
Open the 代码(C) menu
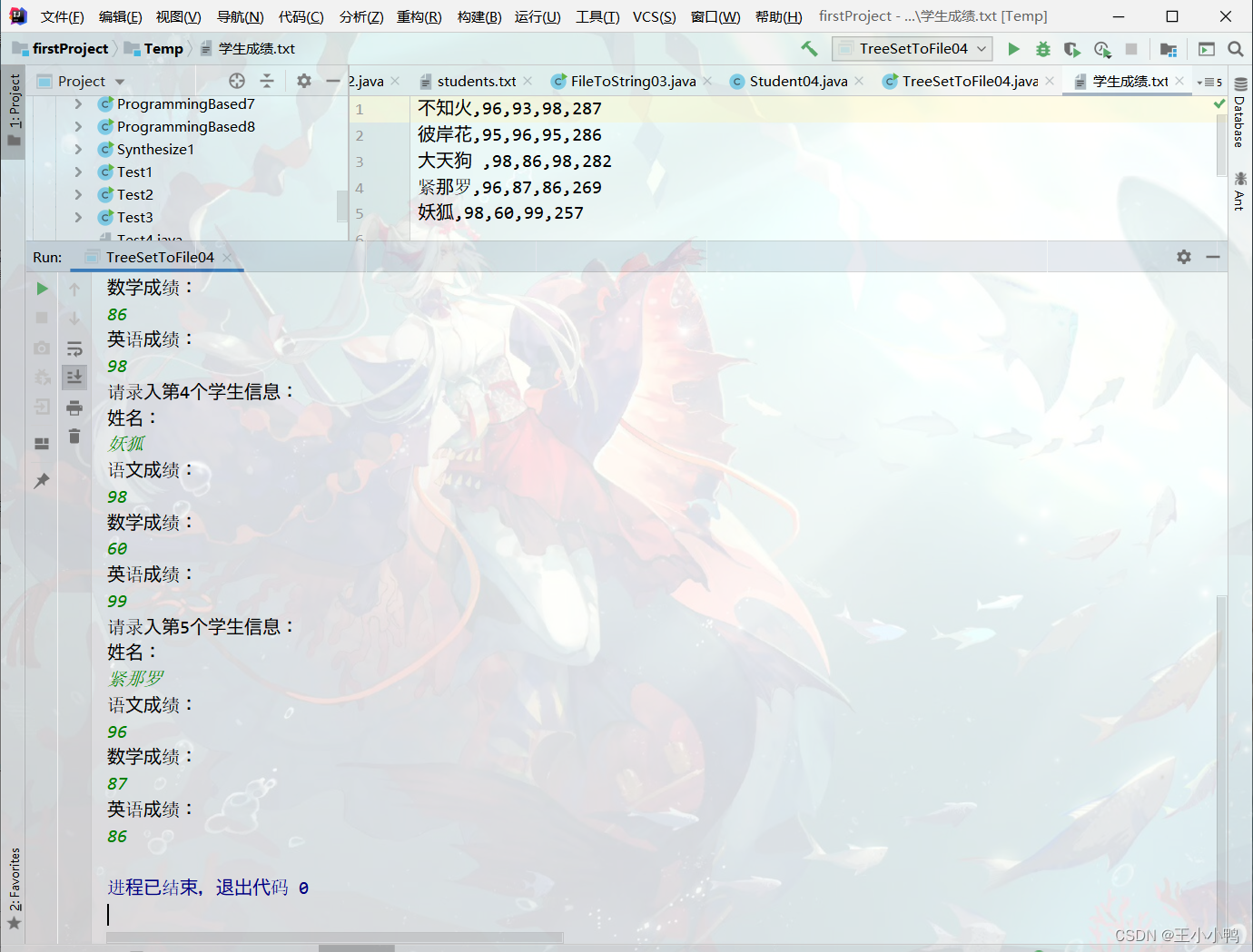tap(301, 16)
